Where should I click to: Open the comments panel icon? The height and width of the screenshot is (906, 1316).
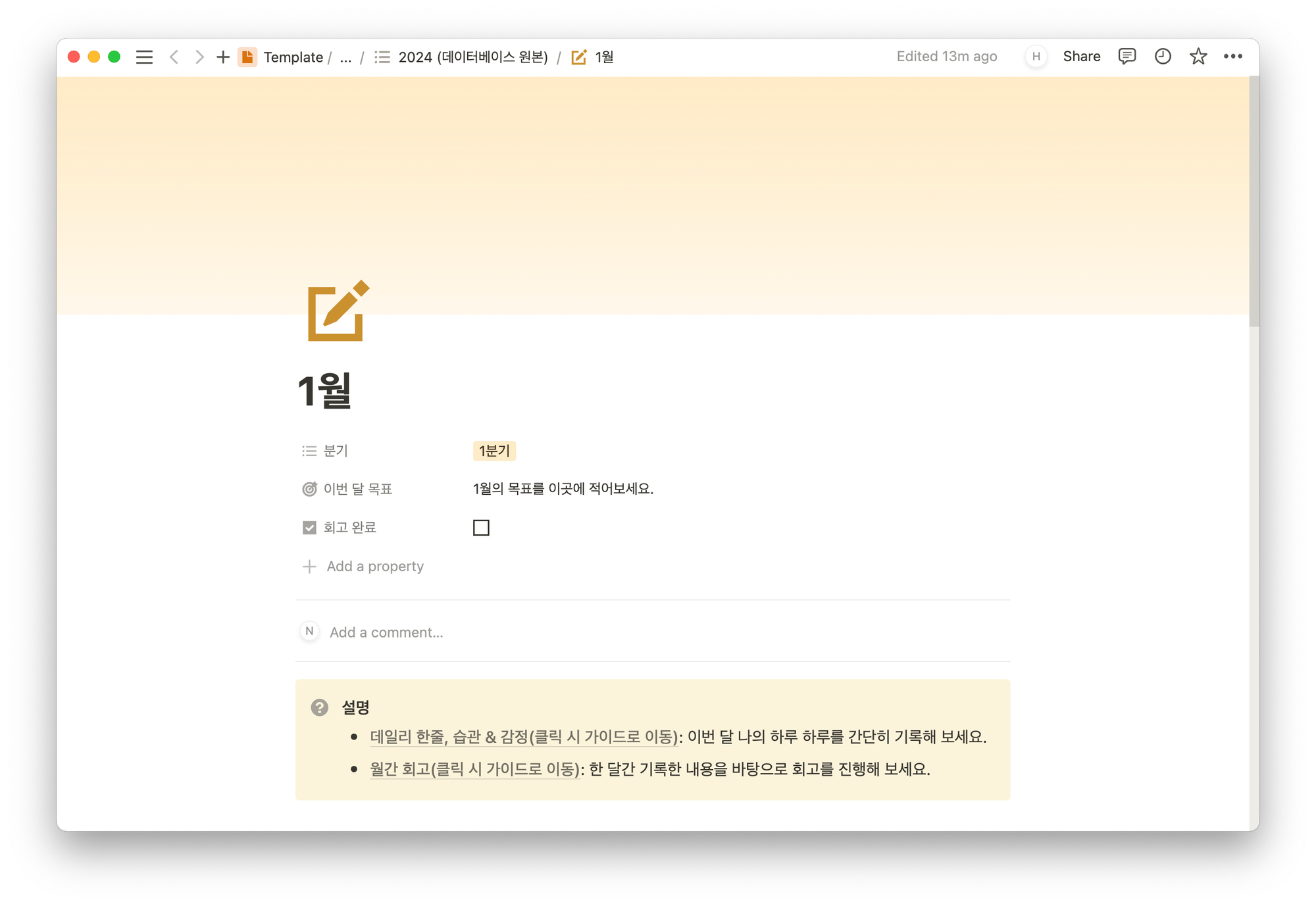click(1126, 57)
